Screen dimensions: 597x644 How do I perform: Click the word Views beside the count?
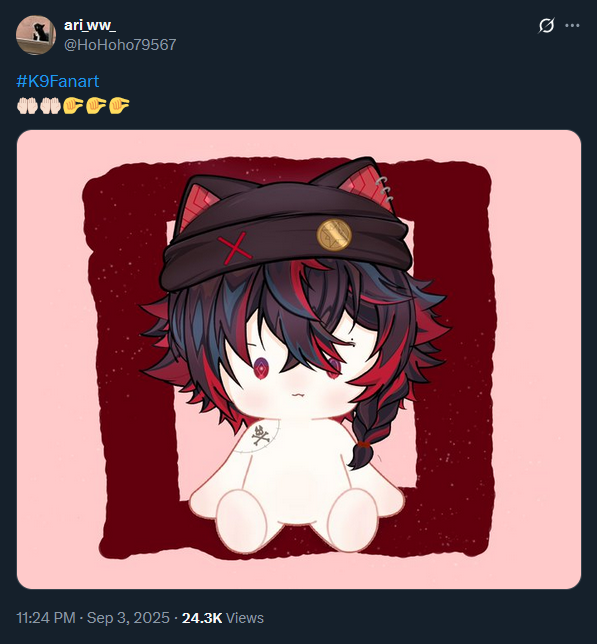[x=245, y=618]
